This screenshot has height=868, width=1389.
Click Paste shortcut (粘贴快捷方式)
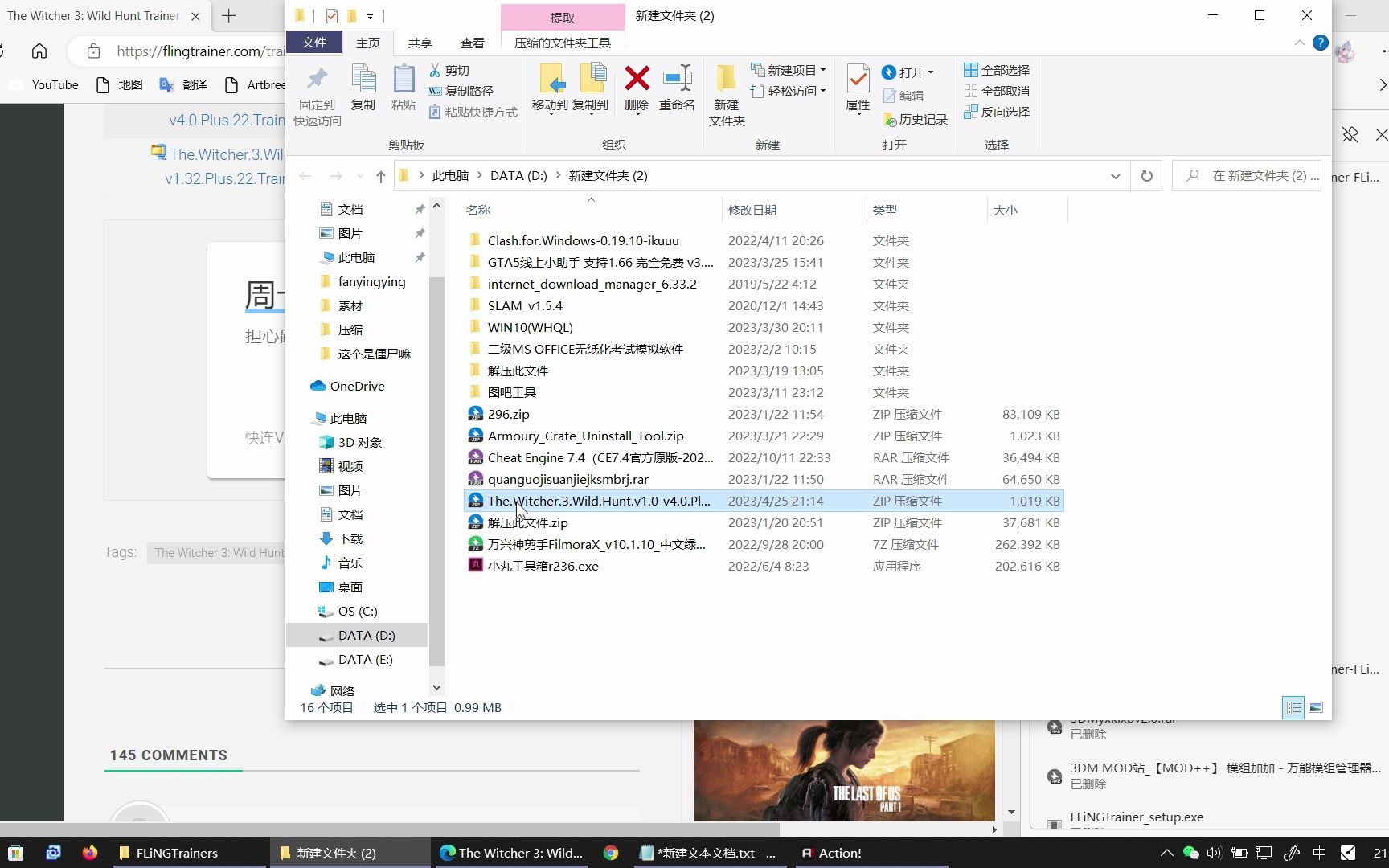coord(473,113)
